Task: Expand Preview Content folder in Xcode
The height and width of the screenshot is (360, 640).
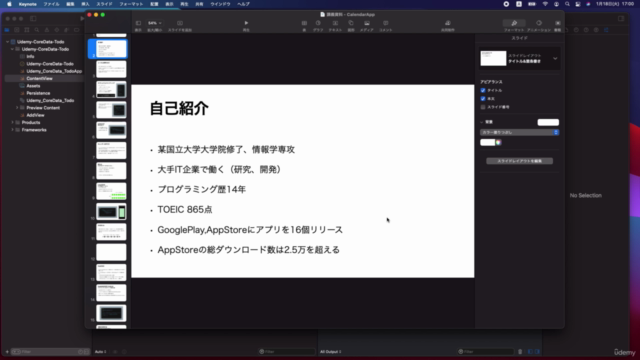Action: [x=17, y=108]
